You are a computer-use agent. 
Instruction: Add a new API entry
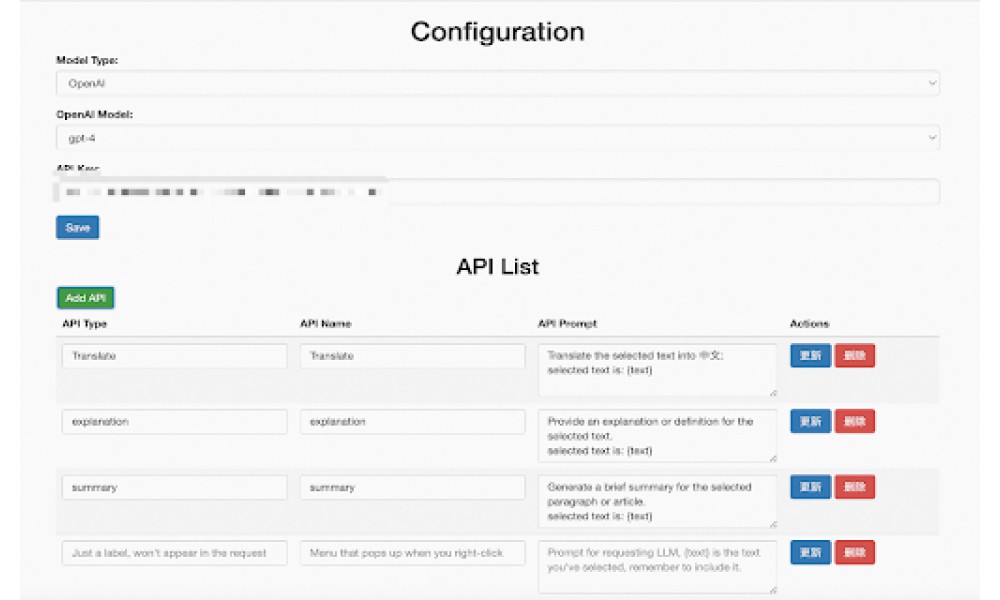point(85,298)
